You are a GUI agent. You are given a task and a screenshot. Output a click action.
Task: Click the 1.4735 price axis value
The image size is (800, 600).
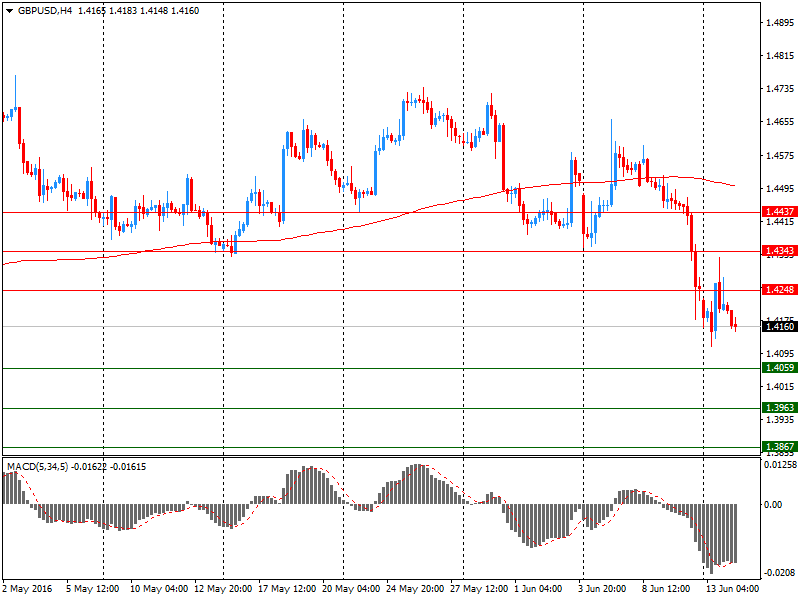[780, 89]
